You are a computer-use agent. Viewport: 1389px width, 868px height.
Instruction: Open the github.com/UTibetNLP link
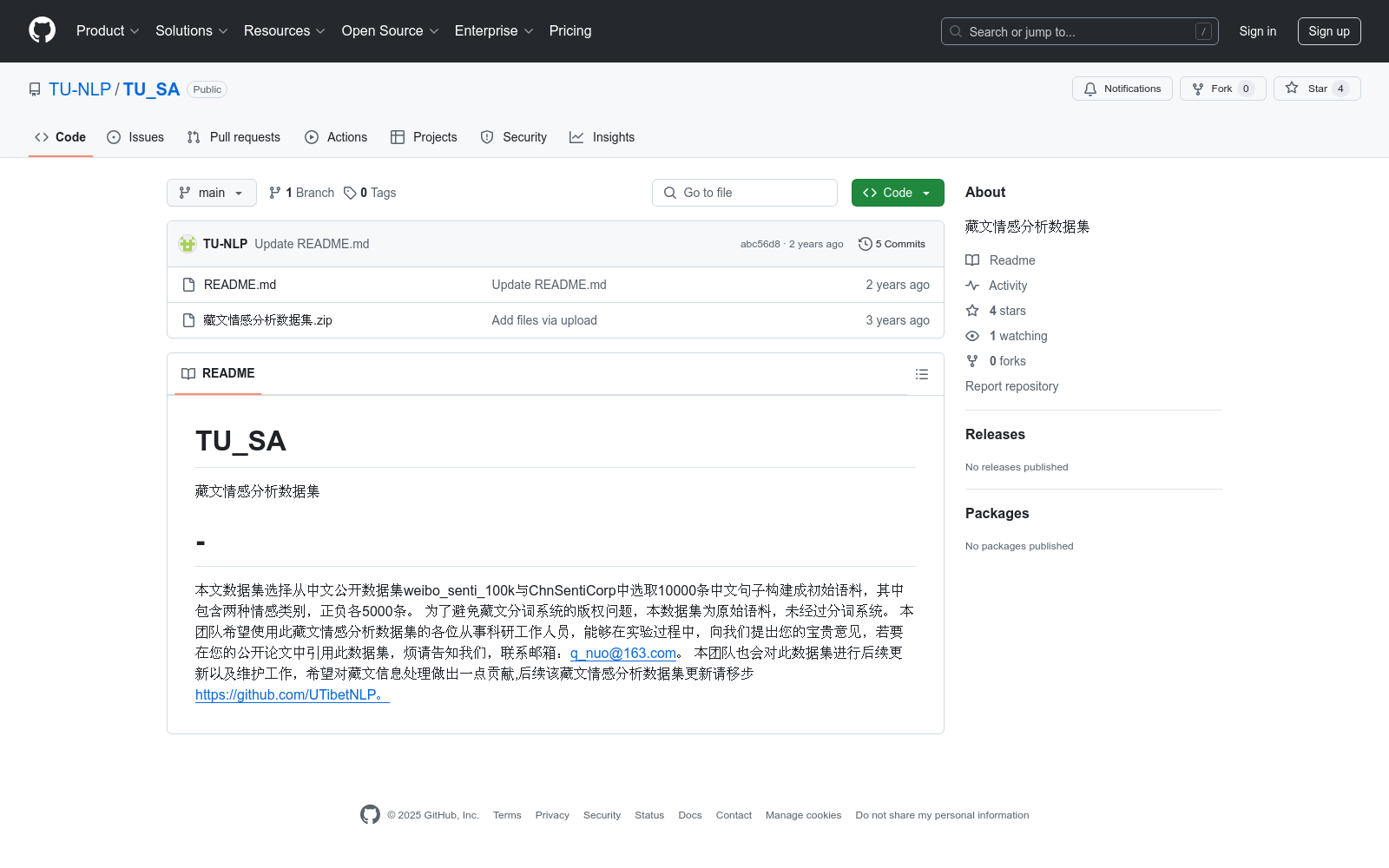point(293,694)
